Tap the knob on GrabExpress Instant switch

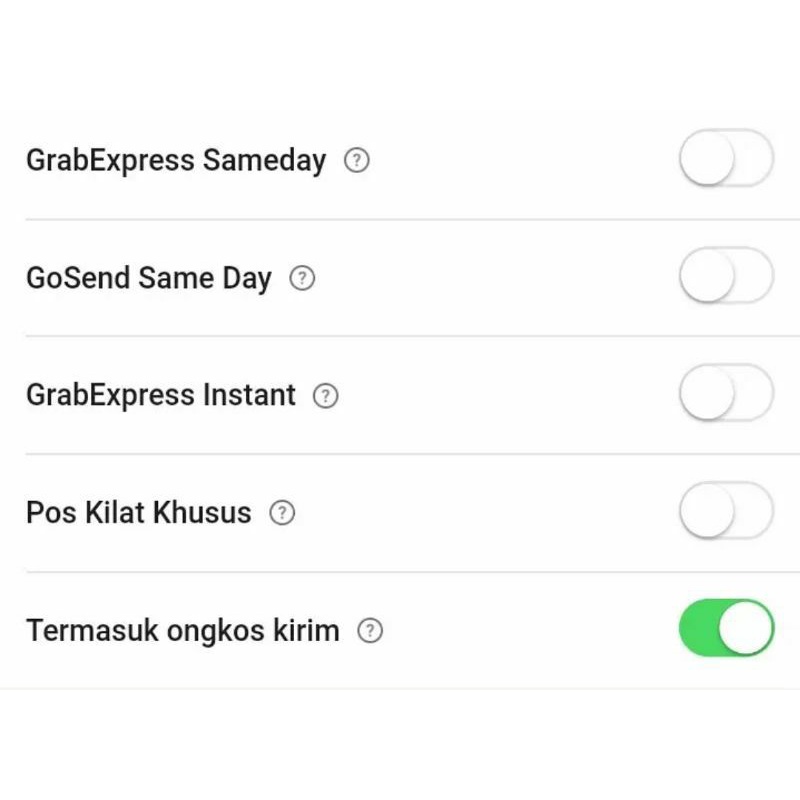[x=707, y=393]
